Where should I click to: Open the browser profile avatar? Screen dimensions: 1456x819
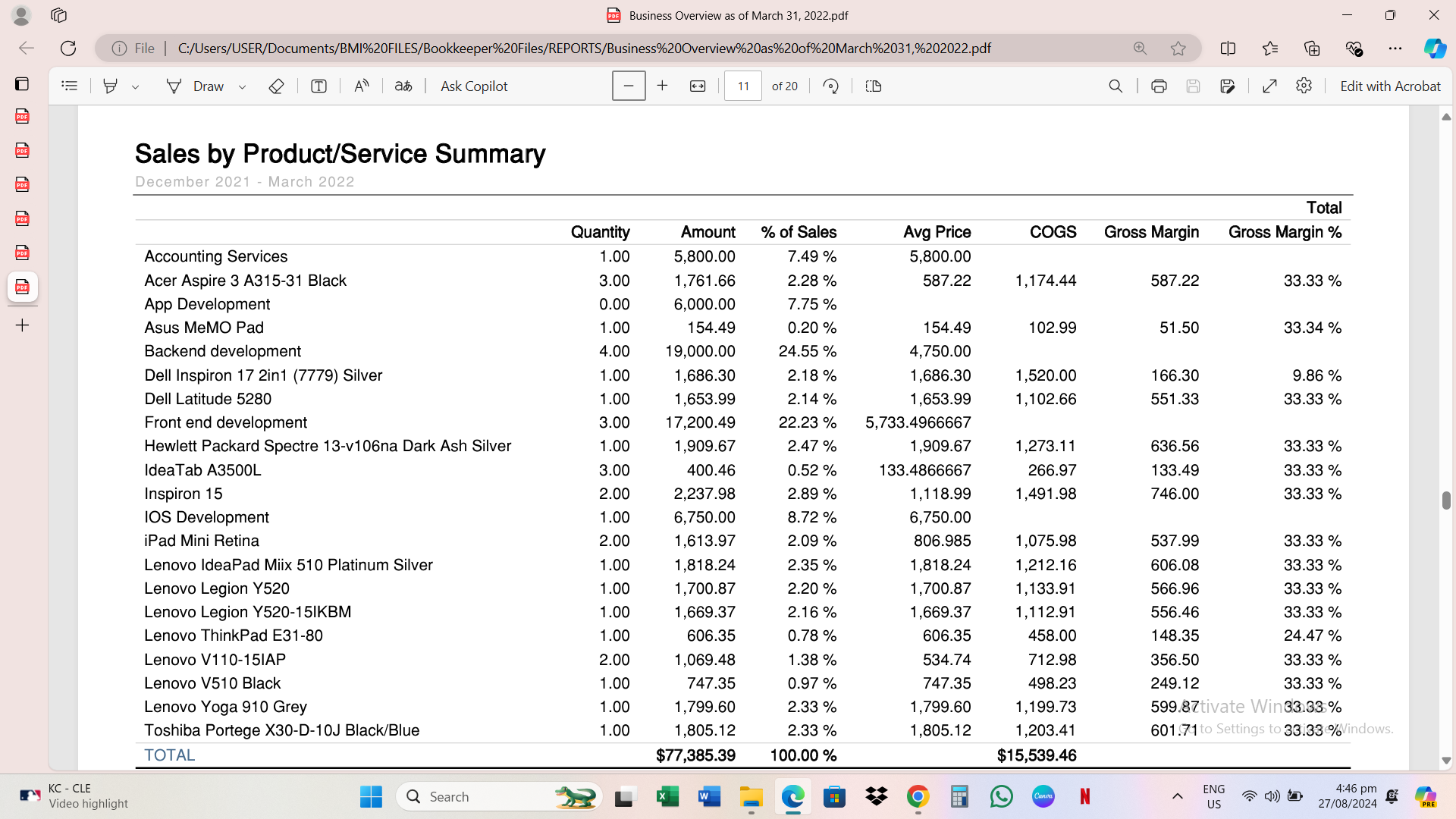coord(21,14)
